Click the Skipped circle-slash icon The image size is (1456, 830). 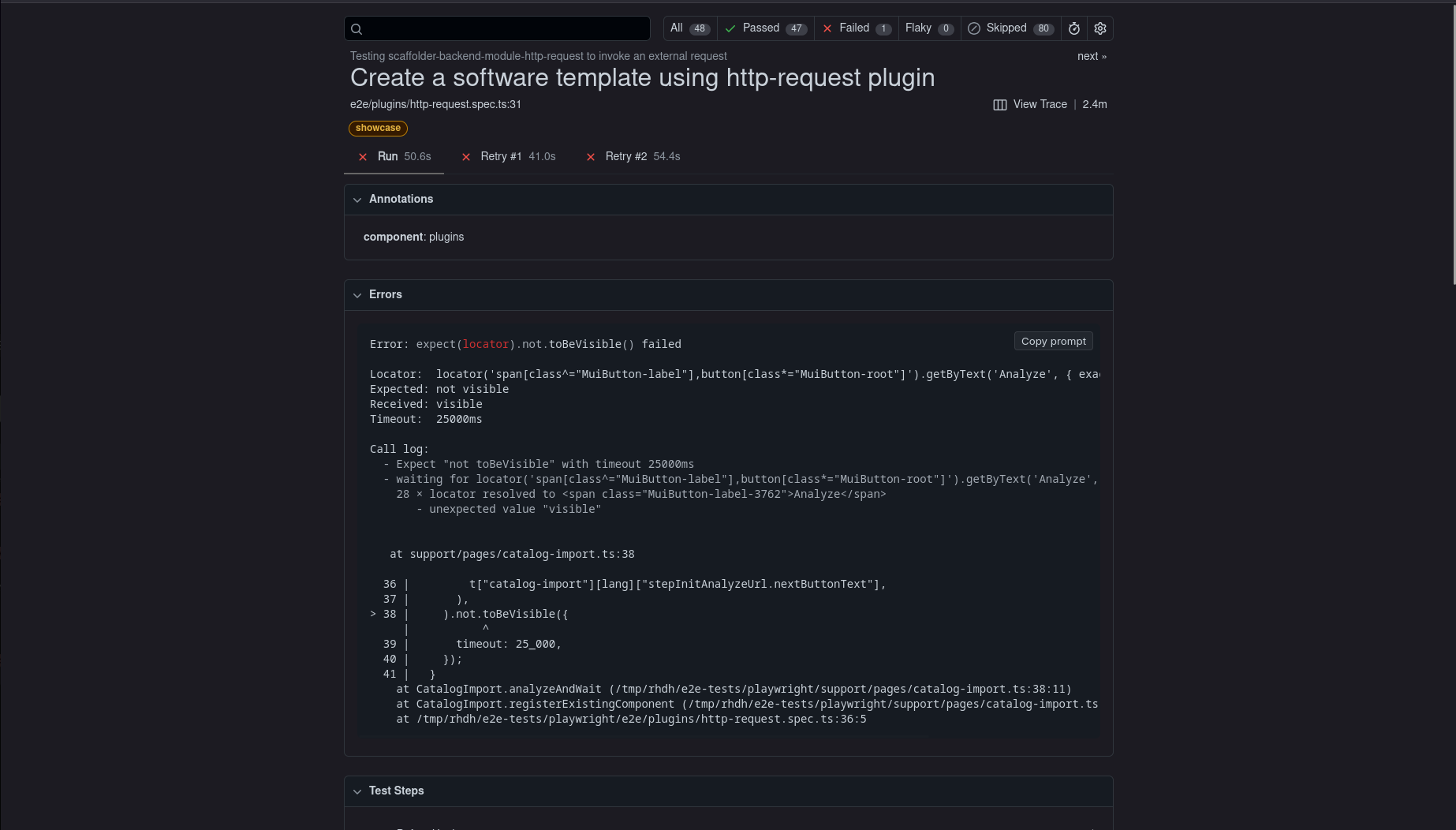(974, 28)
